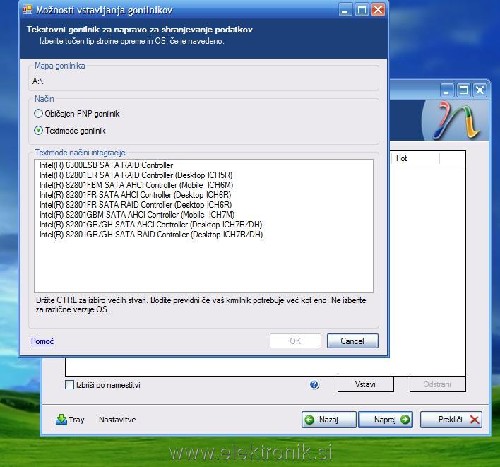Screen dimensions: 500x467
Task: Click the green Nazaj back button
Action: click(329, 419)
